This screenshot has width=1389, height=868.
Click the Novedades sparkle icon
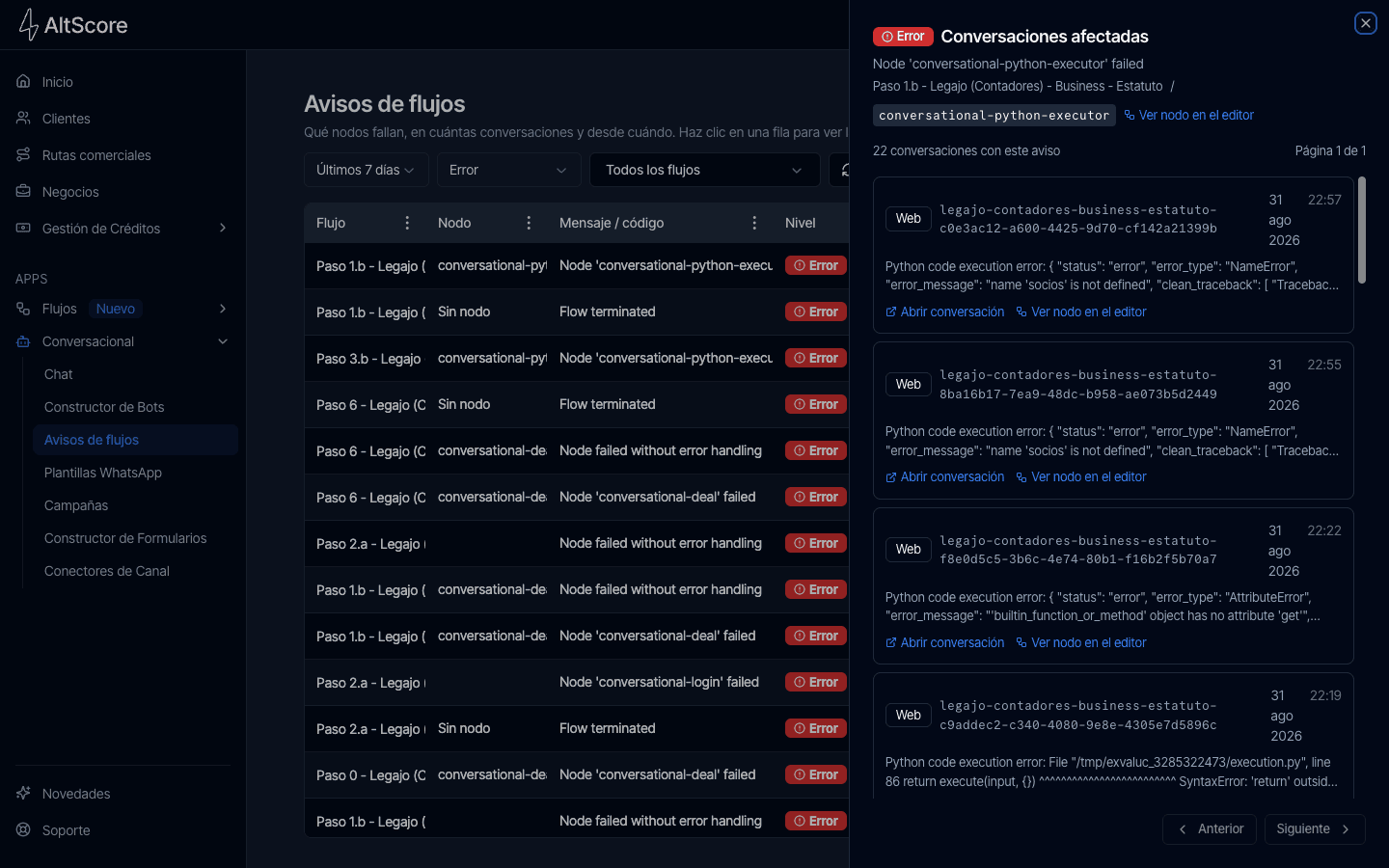click(x=23, y=794)
